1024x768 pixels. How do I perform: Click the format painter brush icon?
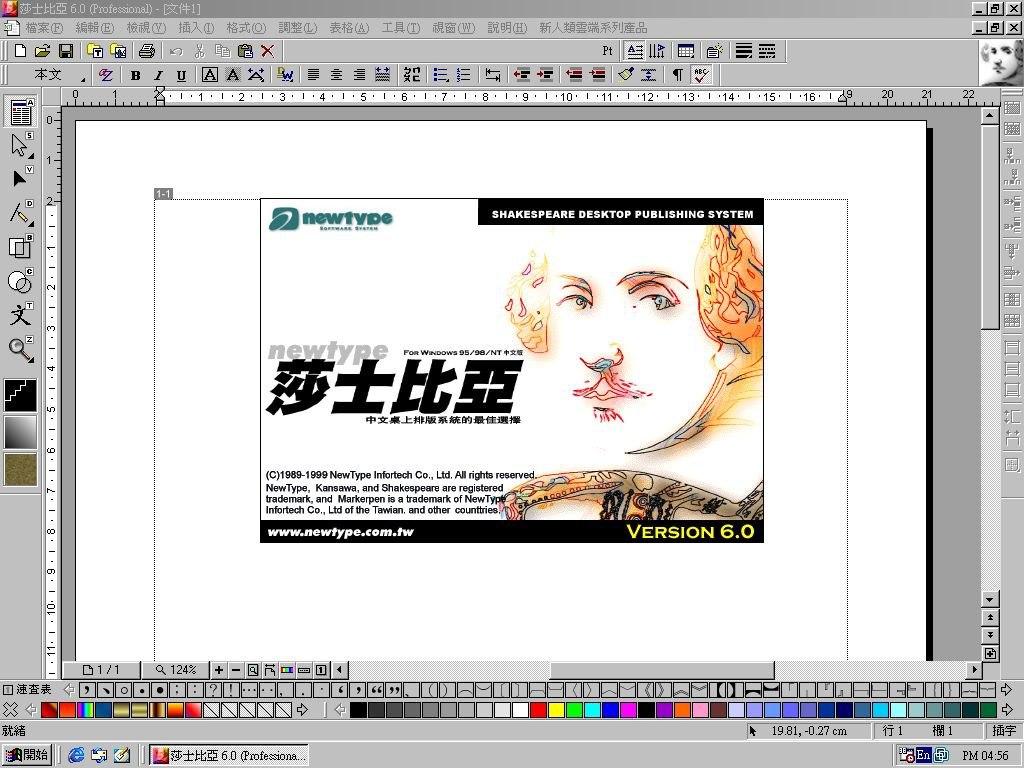(626, 74)
